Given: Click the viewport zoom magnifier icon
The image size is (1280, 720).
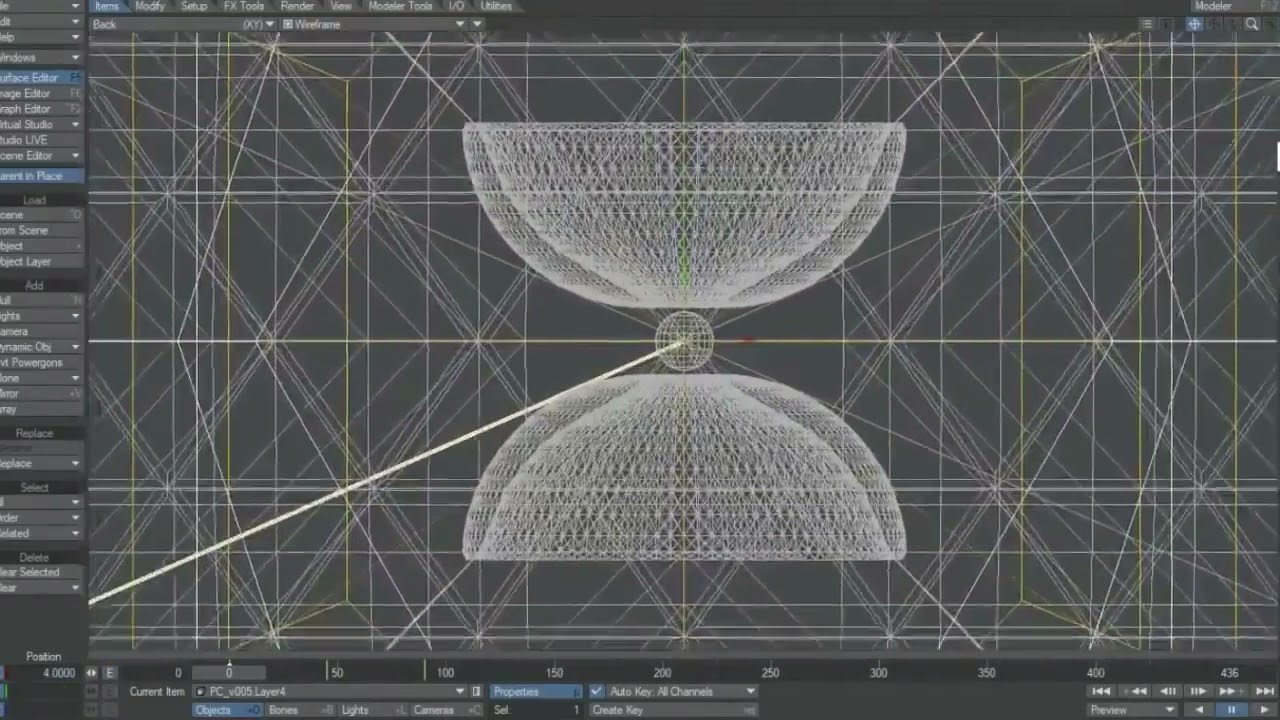Looking at the screenshot, I should (x=1252, y=24).
